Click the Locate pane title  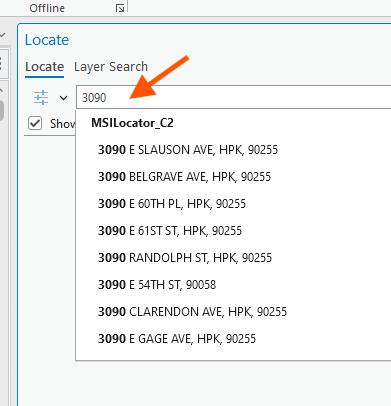point(47,40)
